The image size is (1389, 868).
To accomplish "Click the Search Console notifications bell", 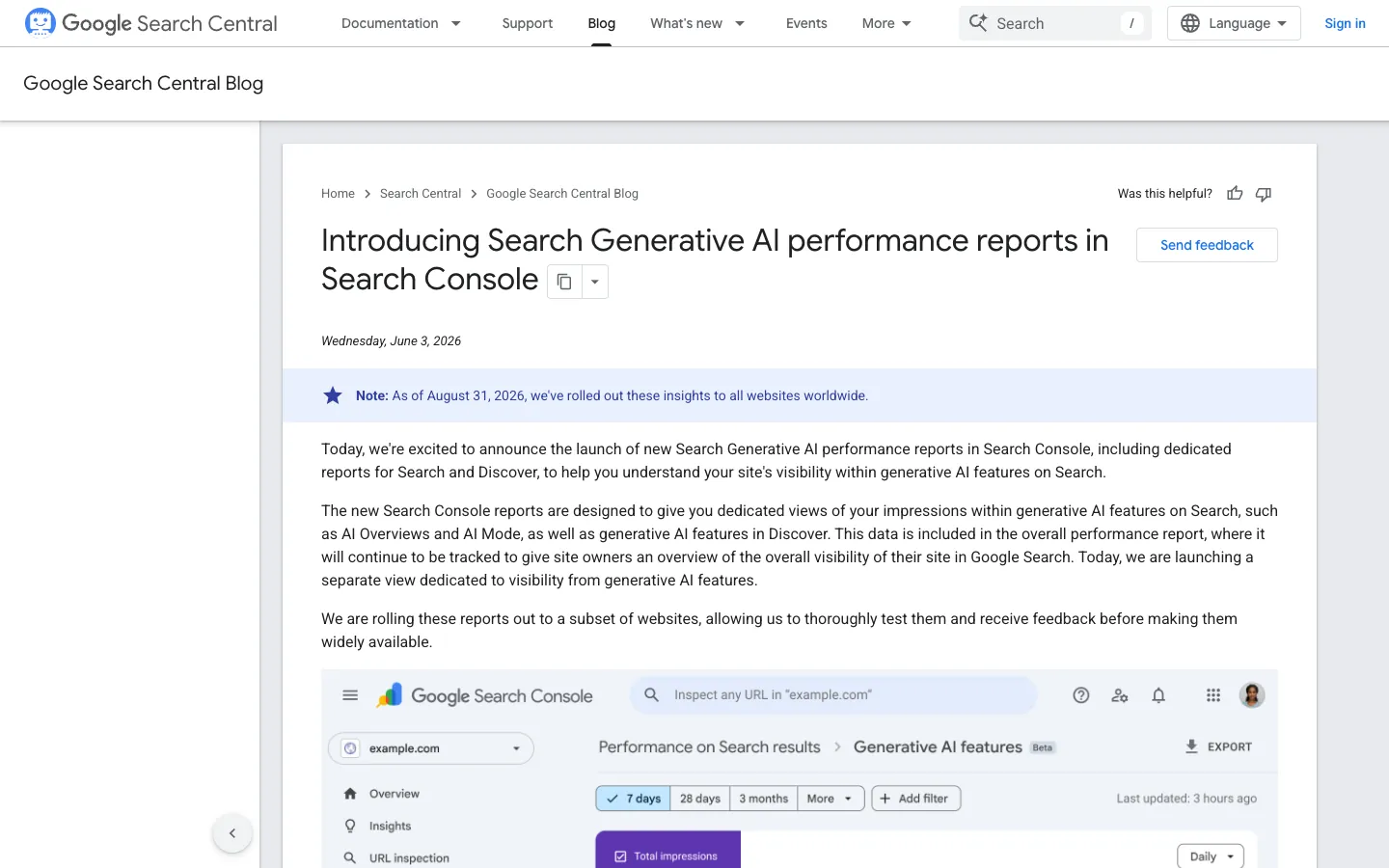I will [x=1158, y=695].
